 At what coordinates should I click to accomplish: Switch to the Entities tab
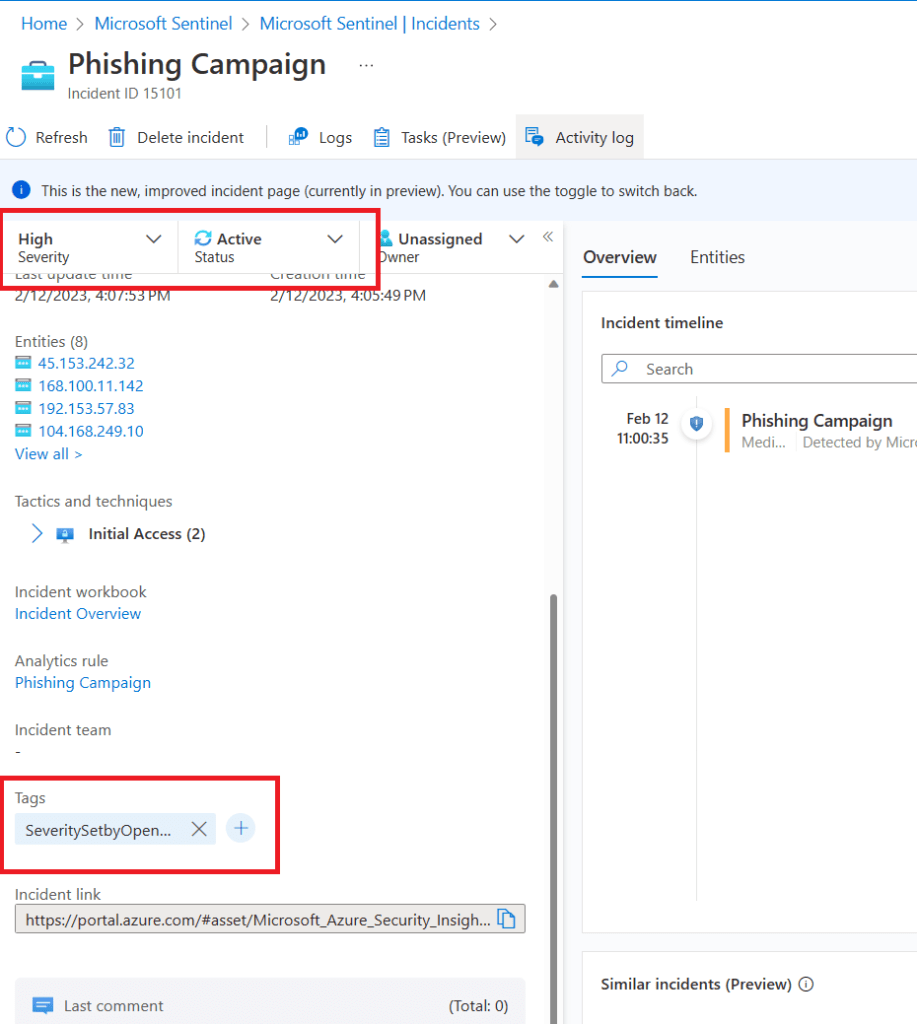[717, 257]
